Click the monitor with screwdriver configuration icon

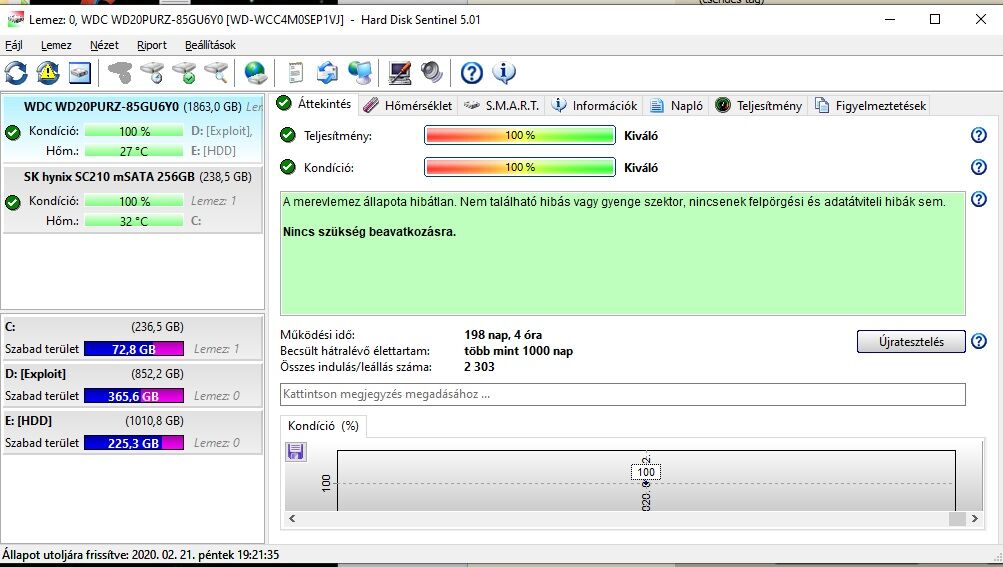[x=400, y=73]
